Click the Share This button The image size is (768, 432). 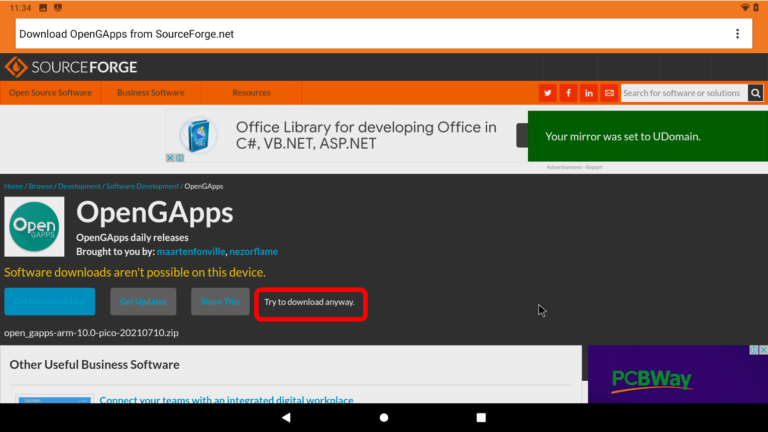(220, 302)
